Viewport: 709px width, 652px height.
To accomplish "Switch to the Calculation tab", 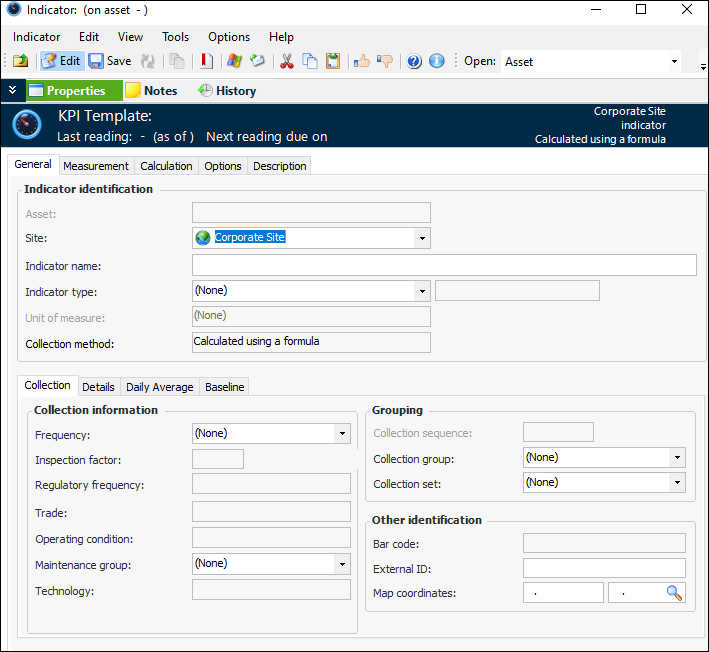I will (x=166, y=166).
